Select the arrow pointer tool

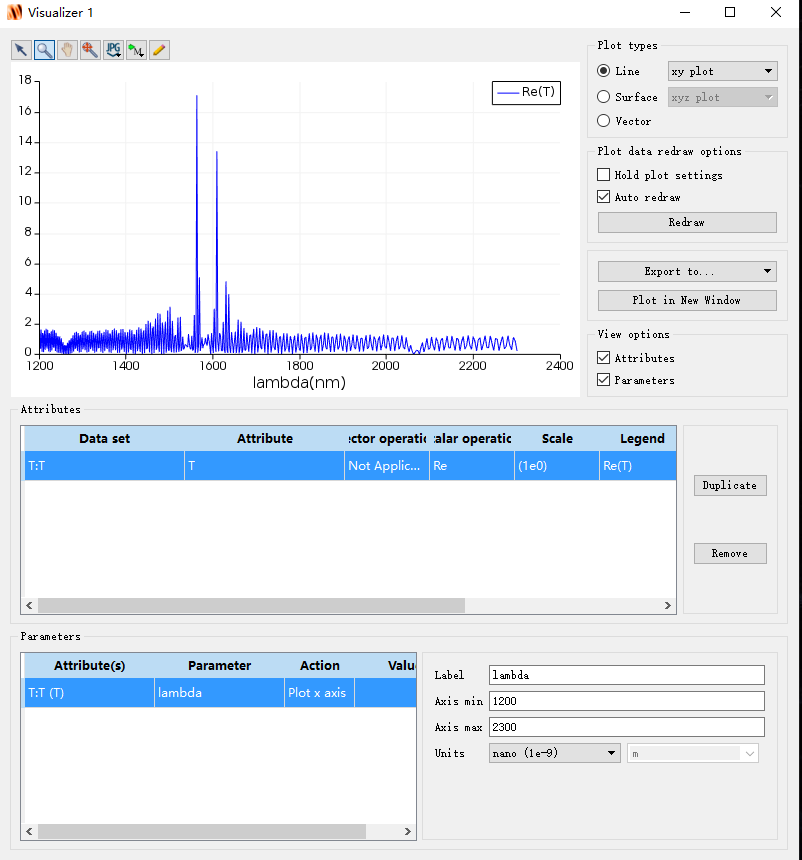[21, 50]
